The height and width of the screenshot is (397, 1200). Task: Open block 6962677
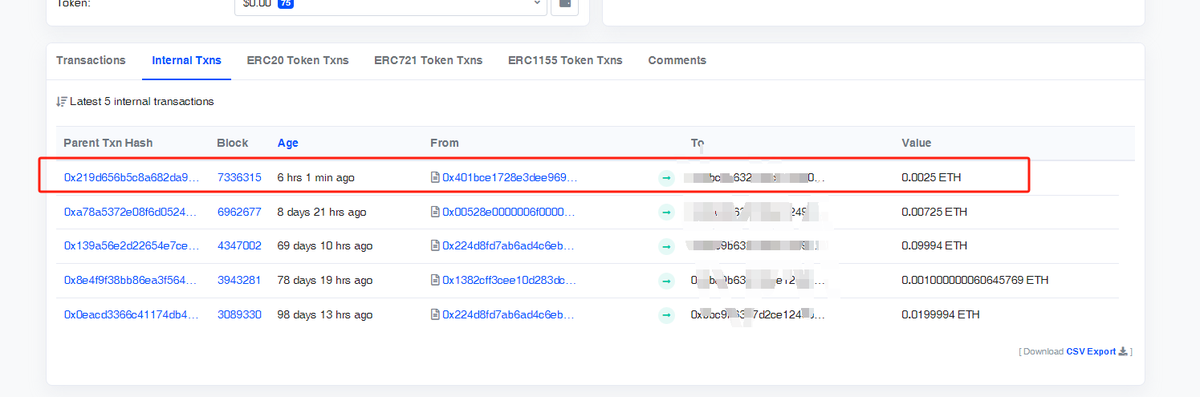tap(239, 212)
